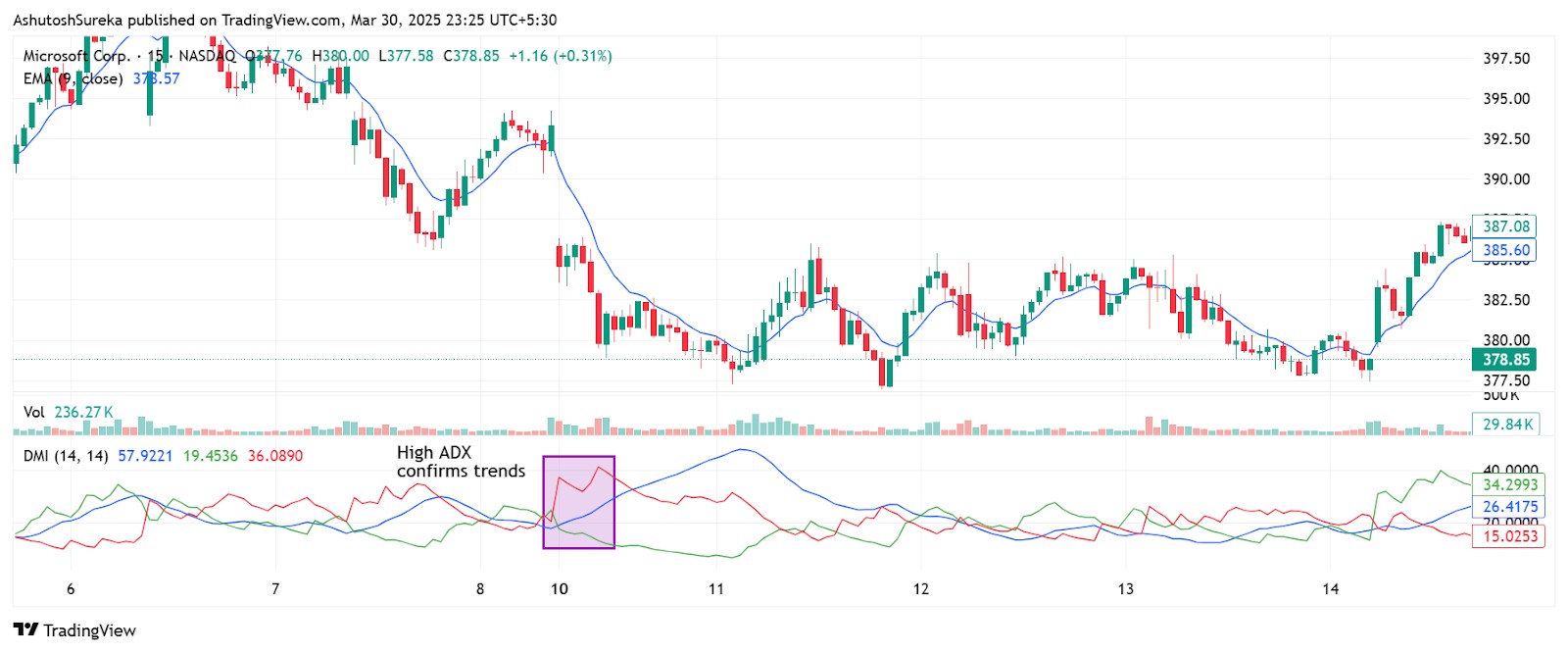The width and height of the screenshot is (1568, 653).
Task: Click the header text with publisher AshutoshSureka
Action: click(283, 20)
